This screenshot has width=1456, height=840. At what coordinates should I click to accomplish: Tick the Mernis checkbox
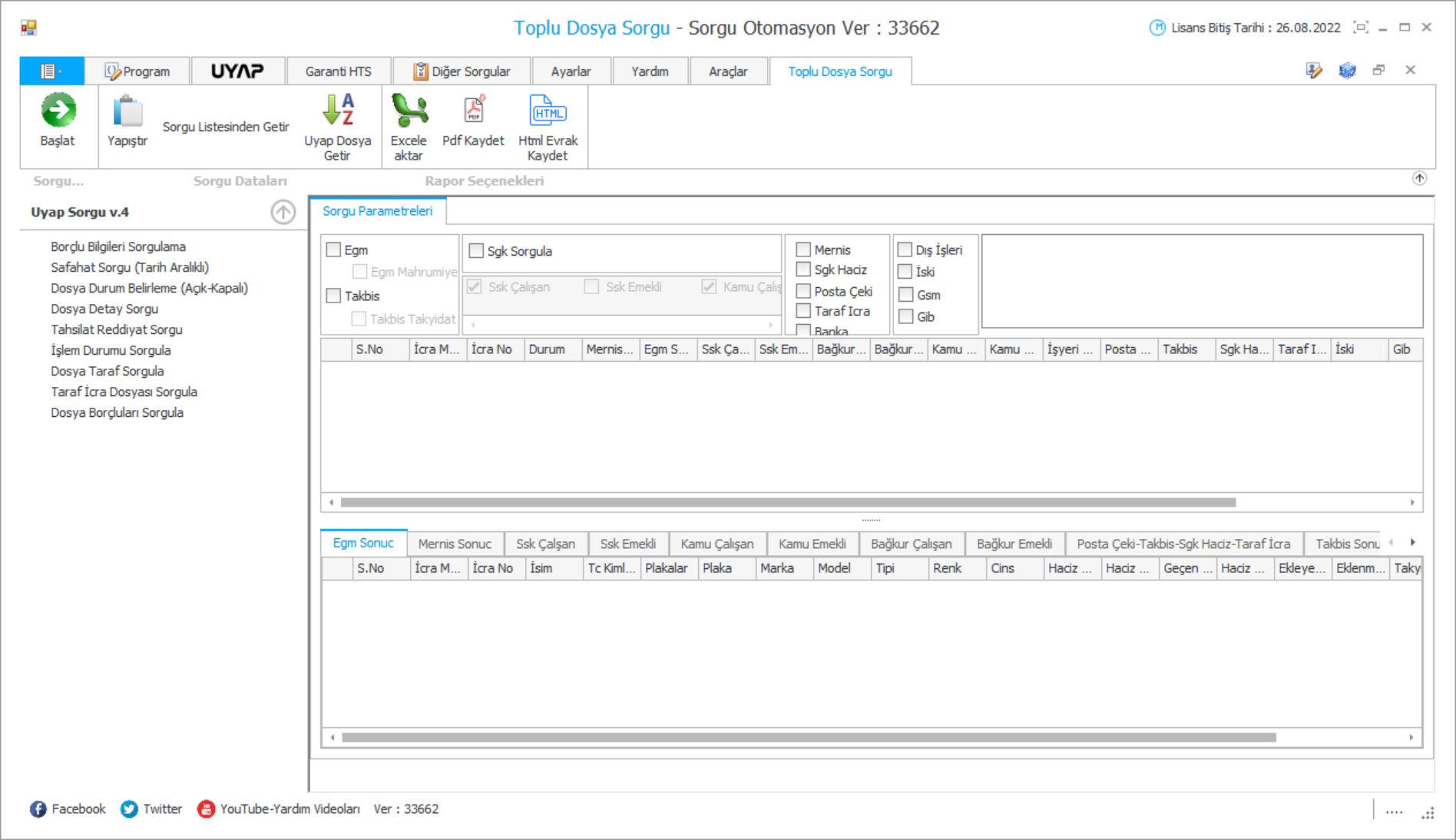[803, 250]
